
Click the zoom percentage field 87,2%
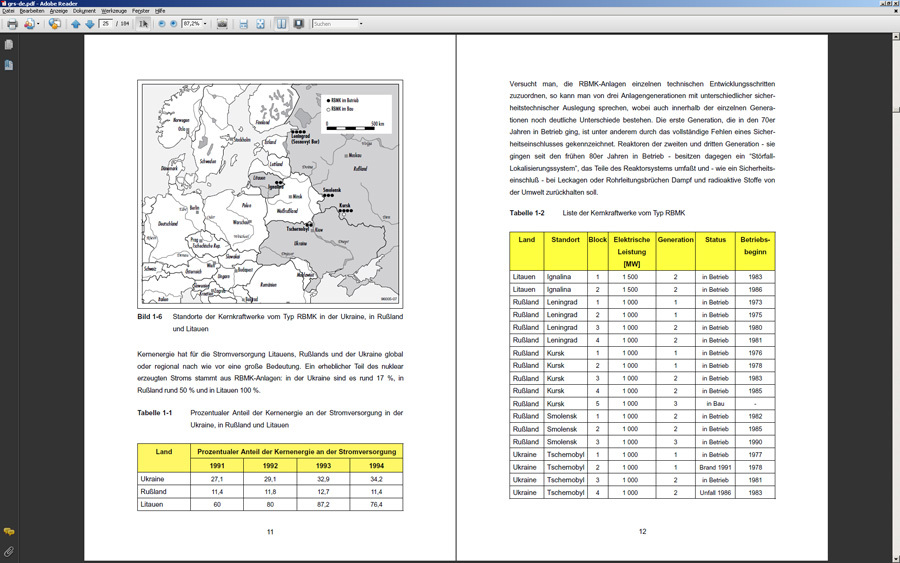coord(192,24)
